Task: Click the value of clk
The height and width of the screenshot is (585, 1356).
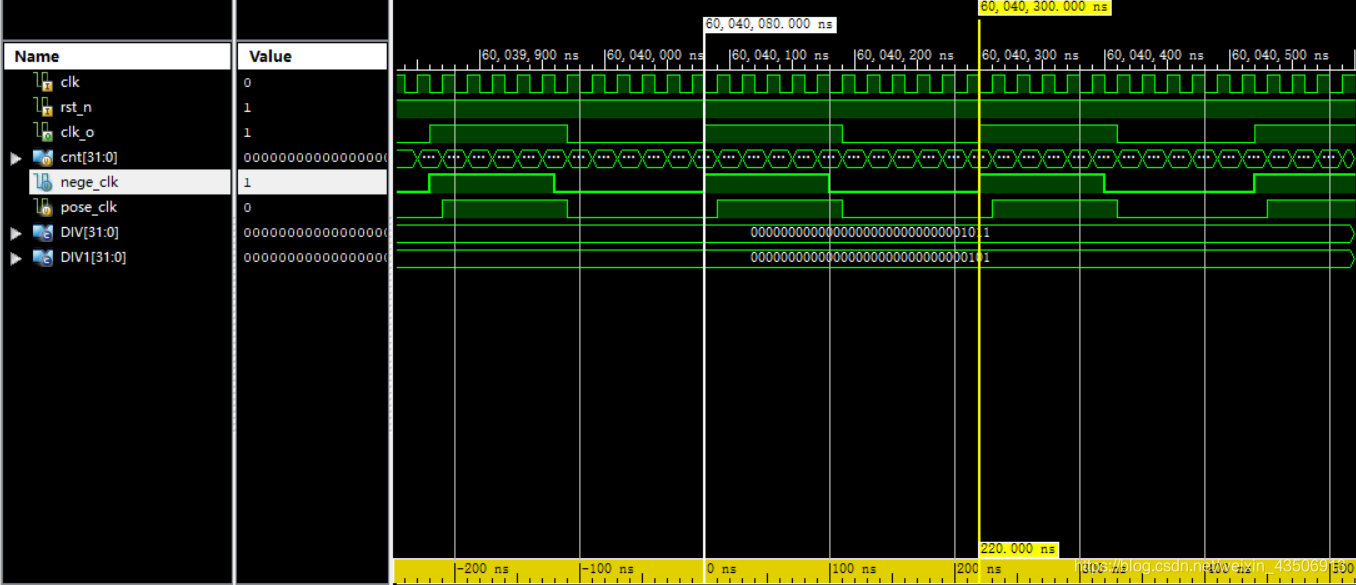Action: pos(248,82)
